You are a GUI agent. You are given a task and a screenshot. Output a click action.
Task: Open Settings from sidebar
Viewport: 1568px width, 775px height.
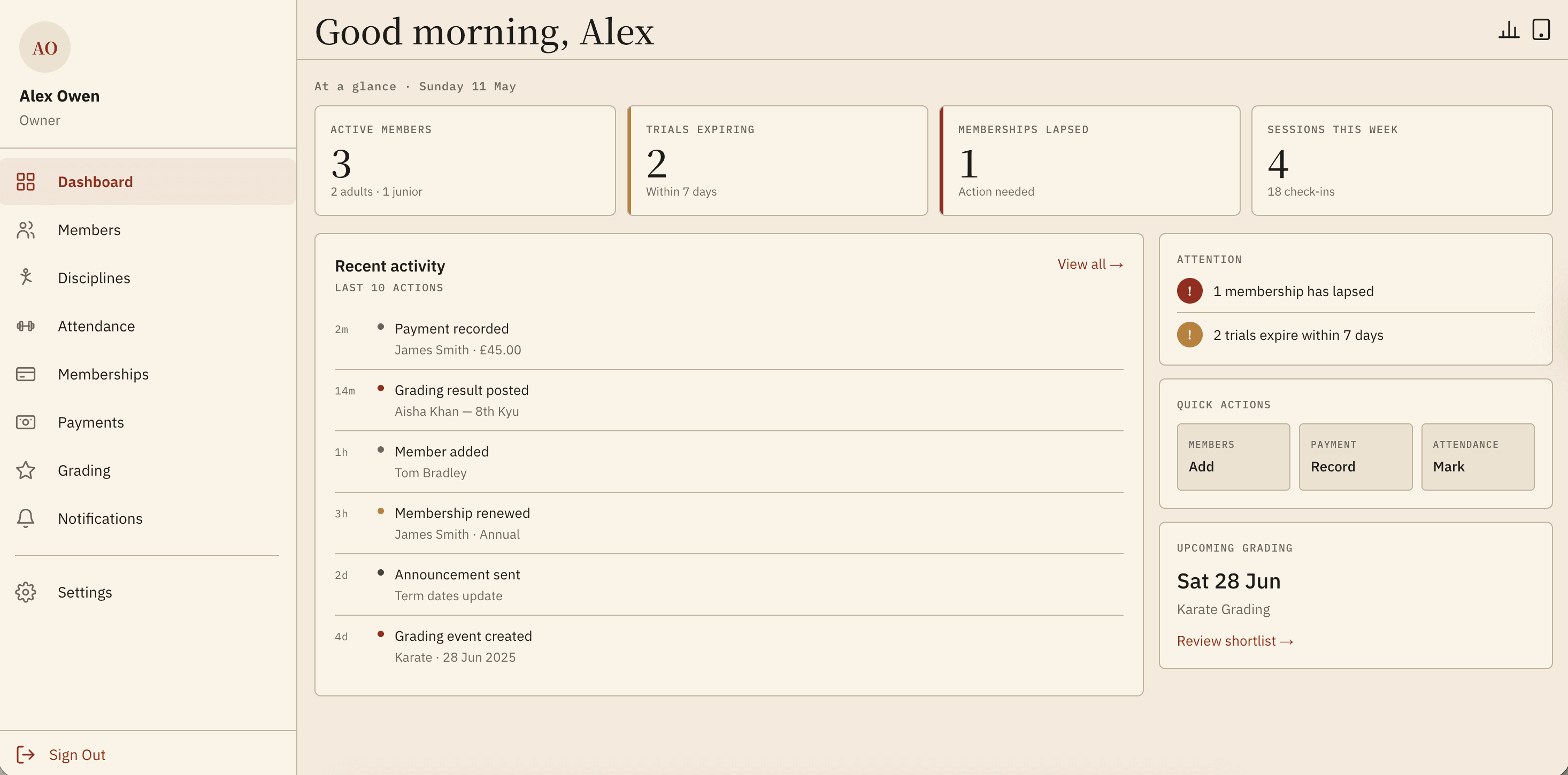tap(148, 592)
